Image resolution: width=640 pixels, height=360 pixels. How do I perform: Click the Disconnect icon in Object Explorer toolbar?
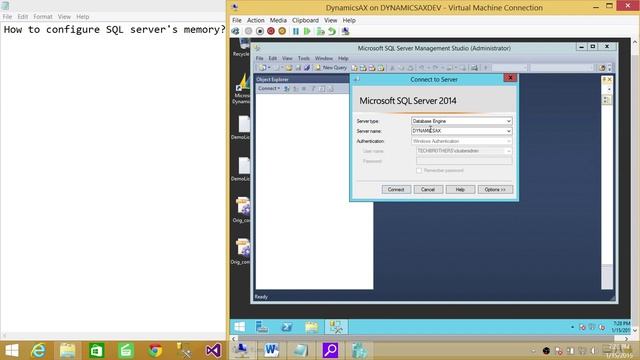pyautogui.click(x=295, y=89)
